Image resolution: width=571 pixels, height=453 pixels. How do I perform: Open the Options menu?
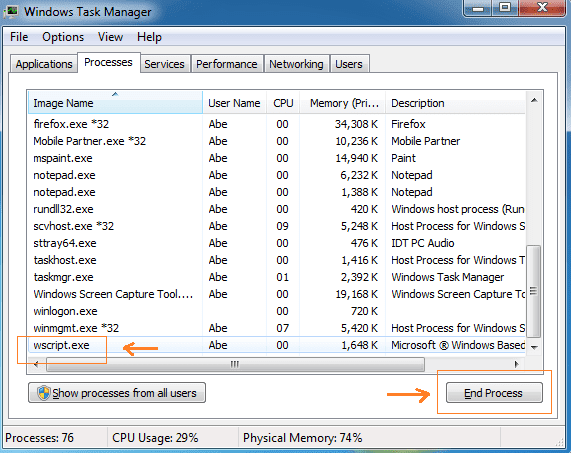tap(63, 37)
